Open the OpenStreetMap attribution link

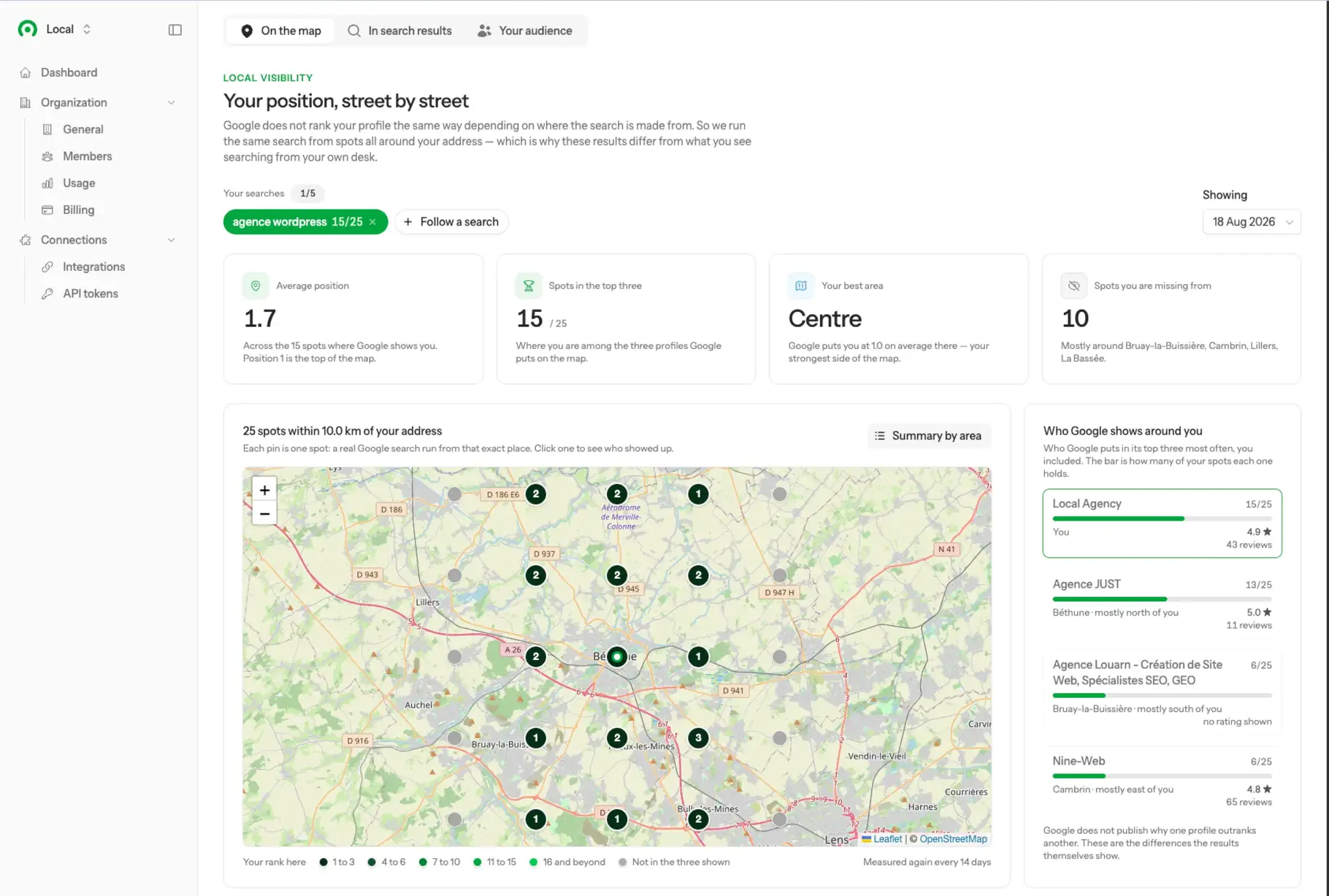[953, 839]
